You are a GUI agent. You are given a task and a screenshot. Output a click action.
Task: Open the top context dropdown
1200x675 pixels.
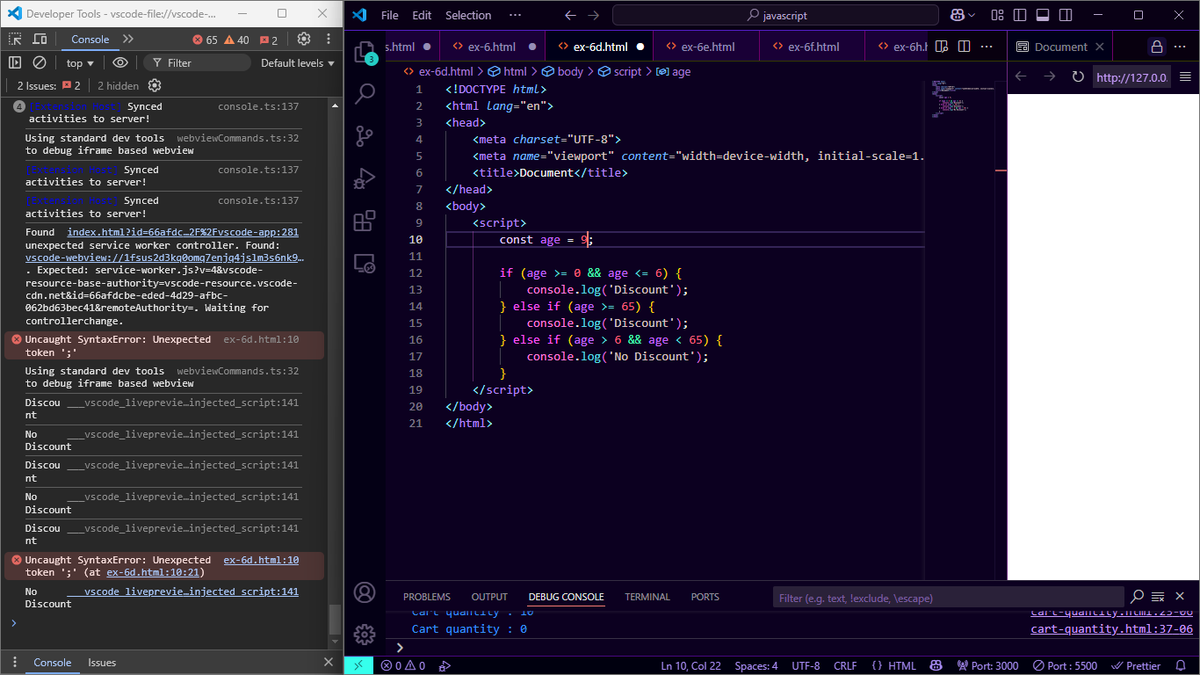79,63
